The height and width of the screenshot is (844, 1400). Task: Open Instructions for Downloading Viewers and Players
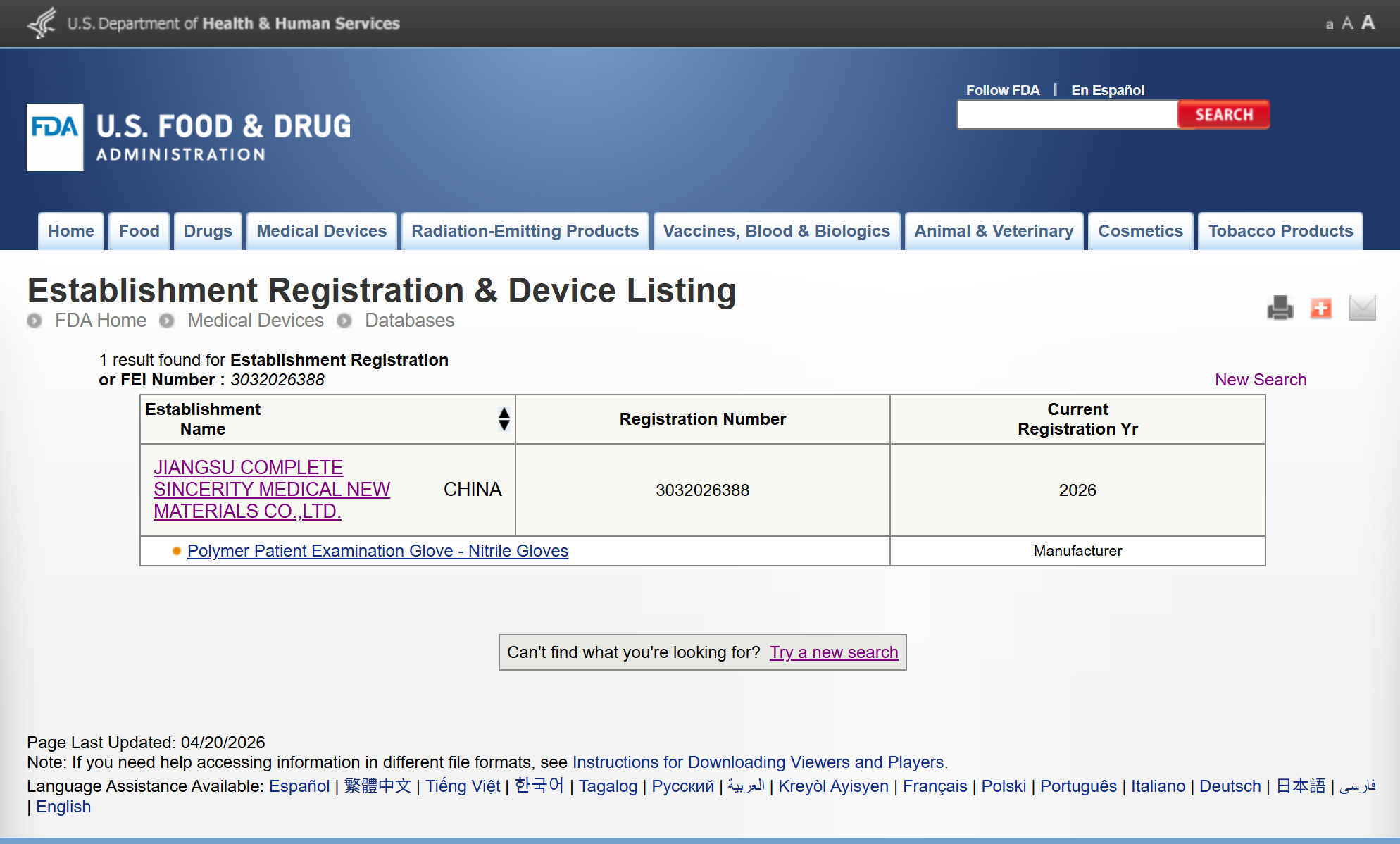[x=760, y=762]
